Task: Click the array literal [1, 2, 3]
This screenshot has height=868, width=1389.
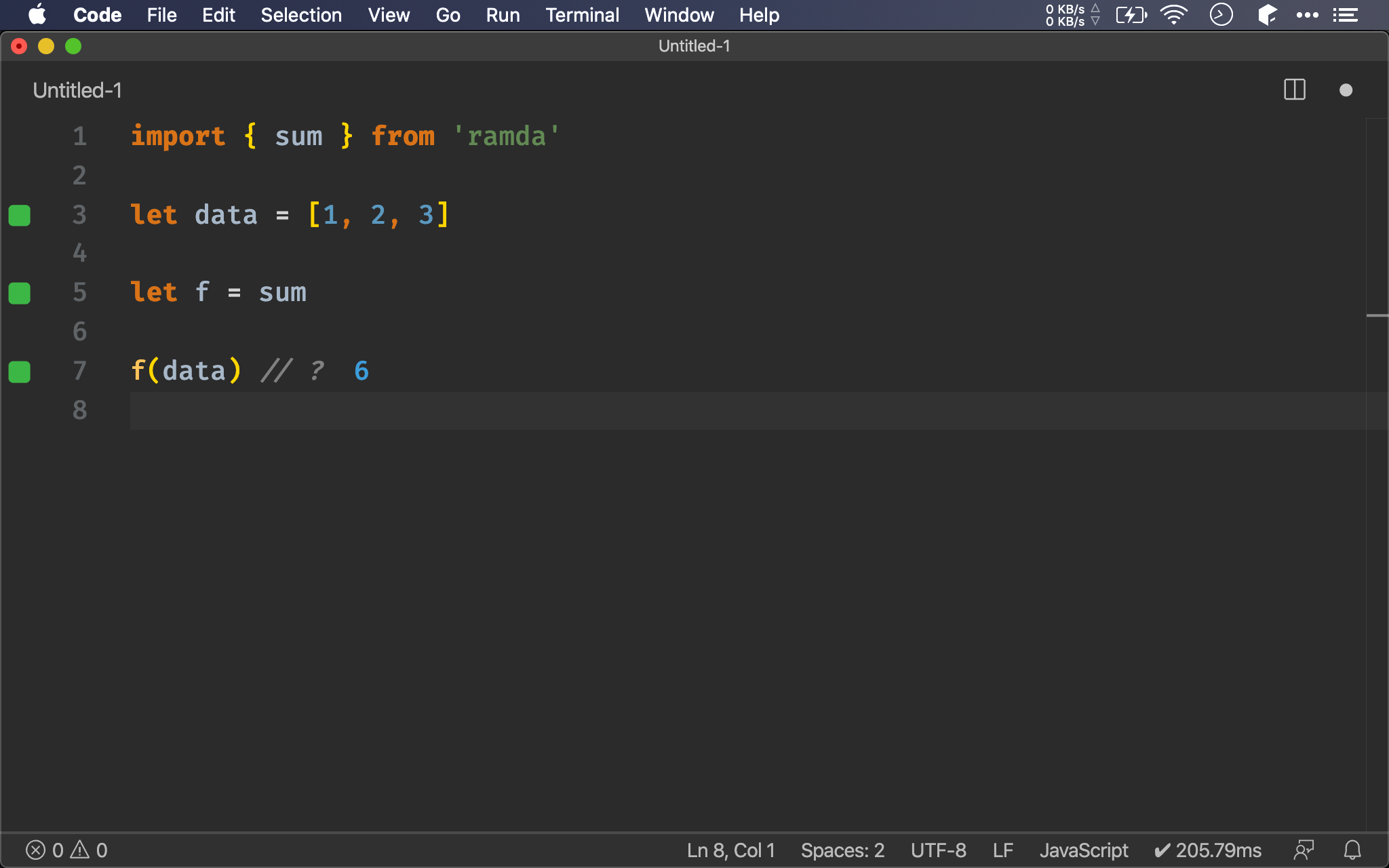Action: 378,215
